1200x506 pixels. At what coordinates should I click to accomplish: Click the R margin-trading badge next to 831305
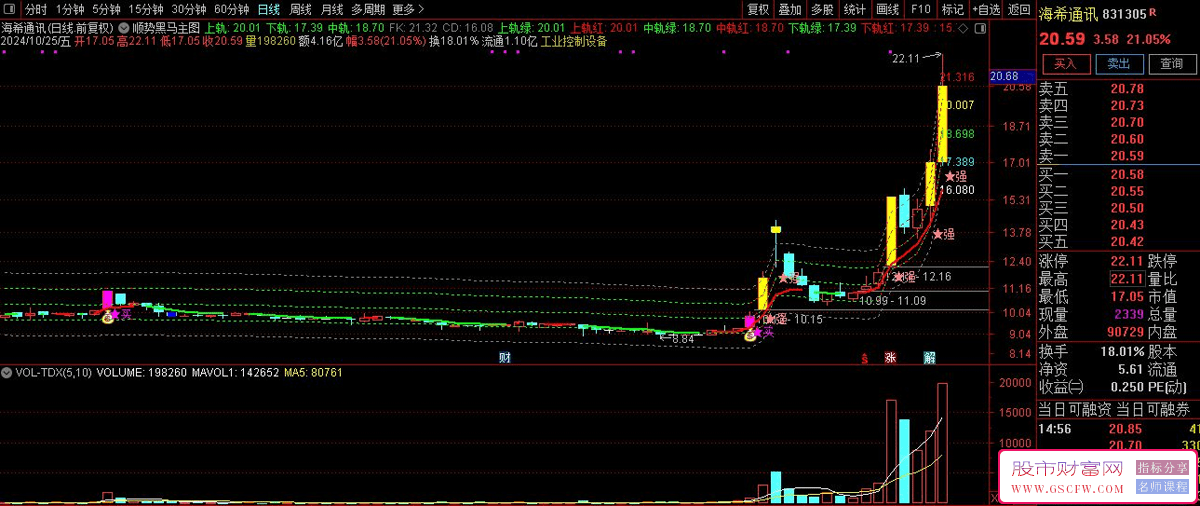[x=1153, y=14]
